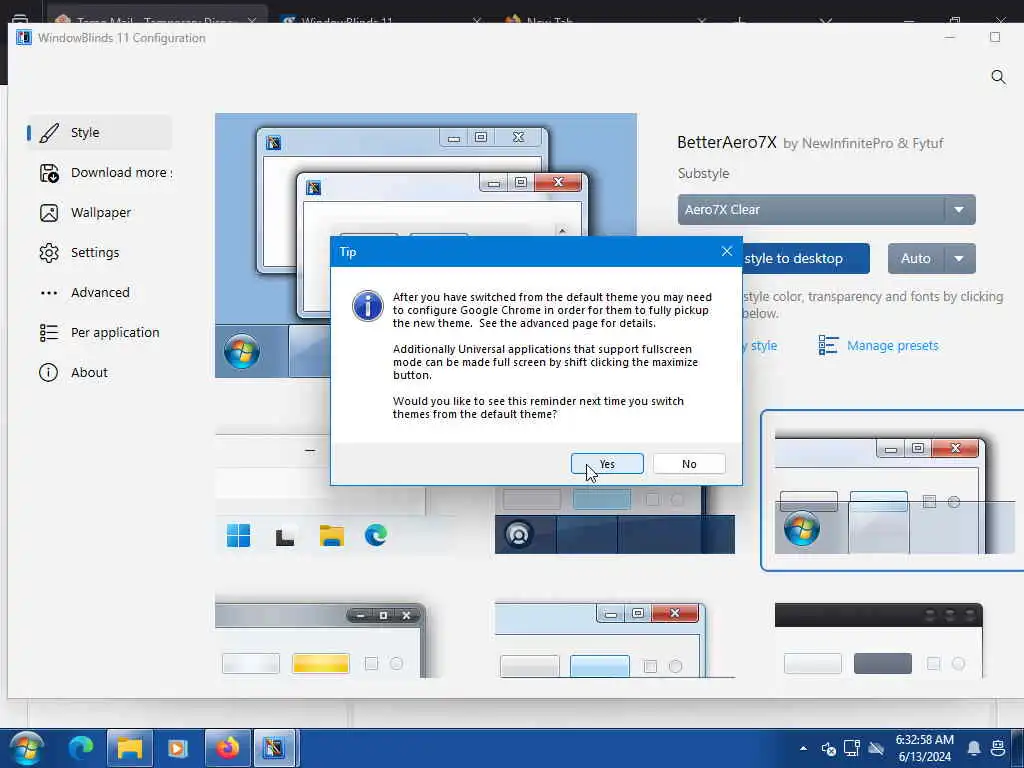Select the dark blue taskbar style thumbnail
Screen dimensions: 1024x768
pyautogui.click(x=615, y=520)
